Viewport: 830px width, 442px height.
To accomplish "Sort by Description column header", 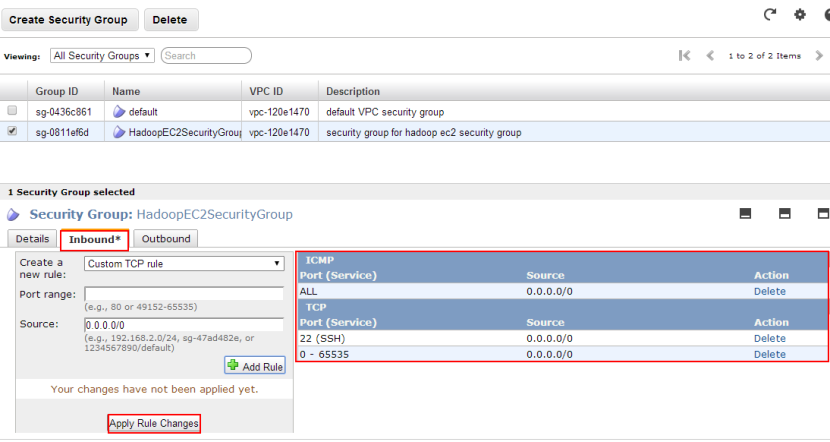I will coord(353,91).
